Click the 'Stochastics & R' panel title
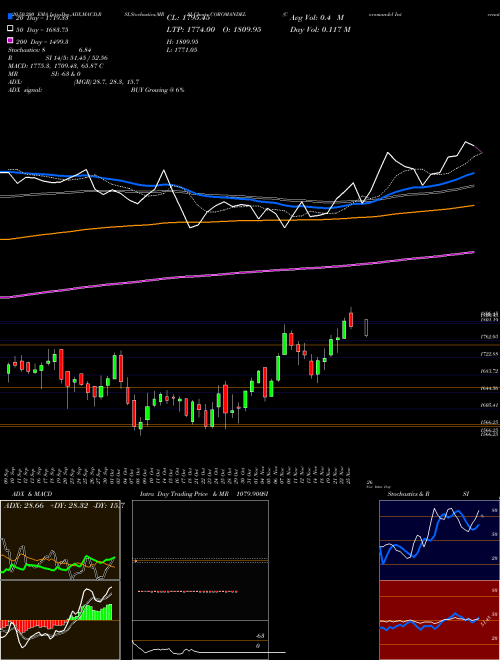Screen dimensions: 500x660 pos(408,494)
